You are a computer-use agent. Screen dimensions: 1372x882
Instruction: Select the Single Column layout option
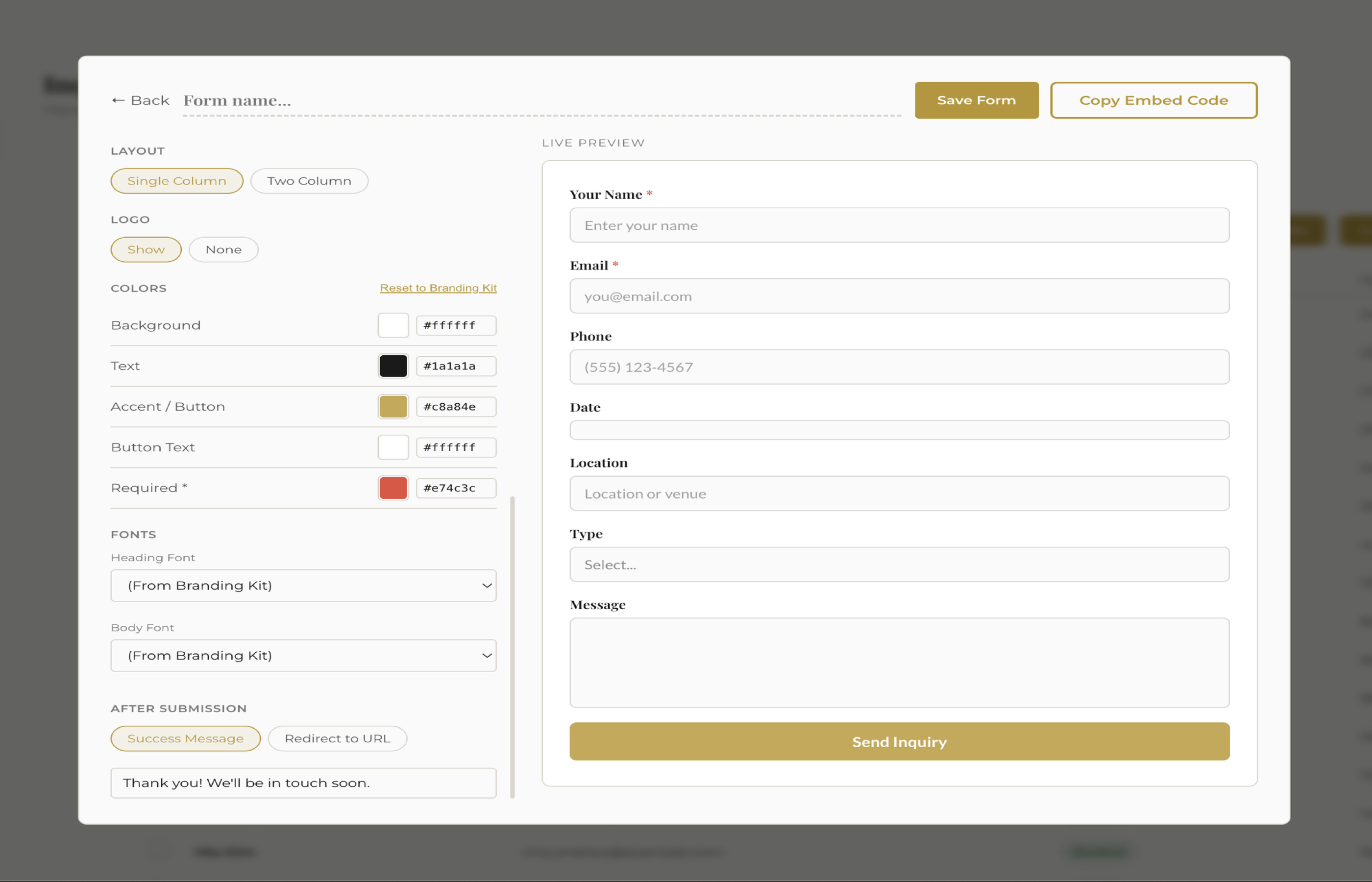[x=176, y=180]
